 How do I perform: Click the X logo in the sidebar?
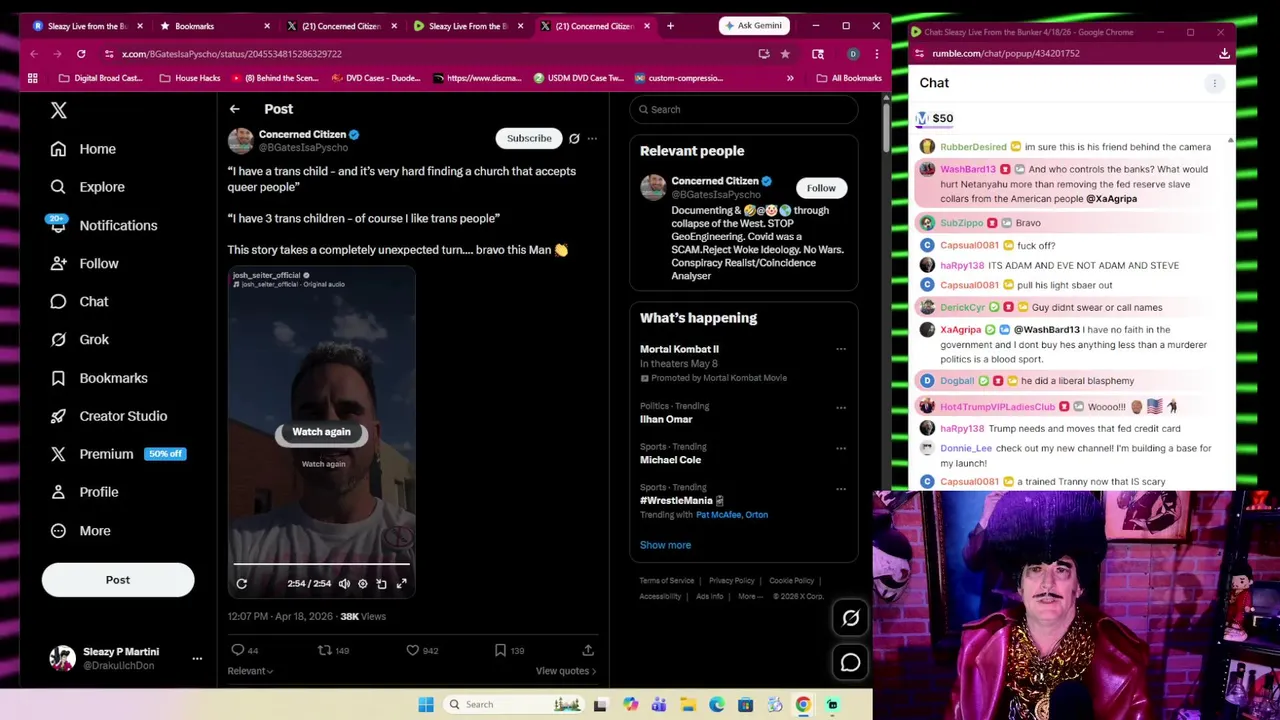click(x=59, y=110)
